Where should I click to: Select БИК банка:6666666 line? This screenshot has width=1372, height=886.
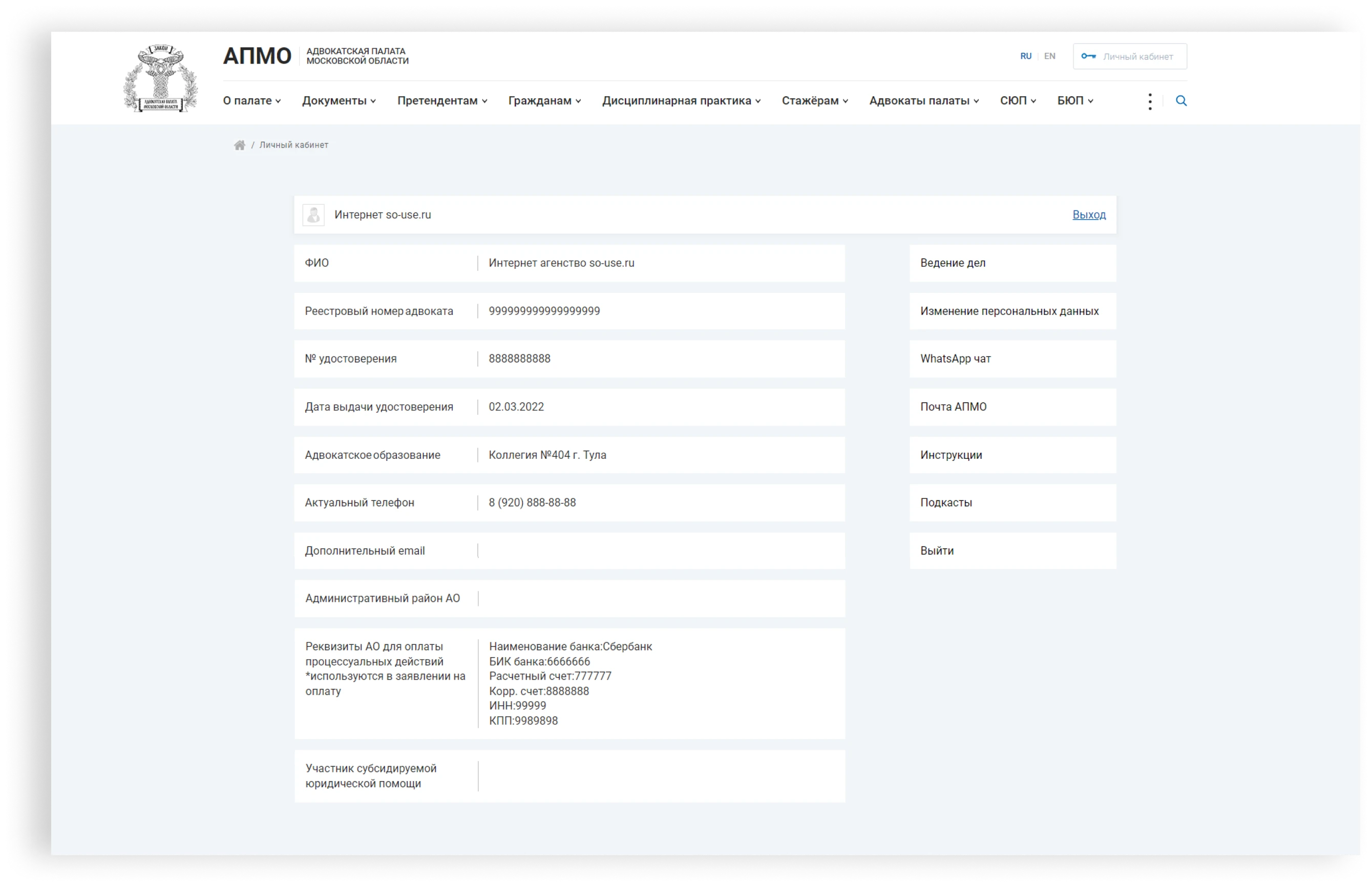tap(540, 662)
